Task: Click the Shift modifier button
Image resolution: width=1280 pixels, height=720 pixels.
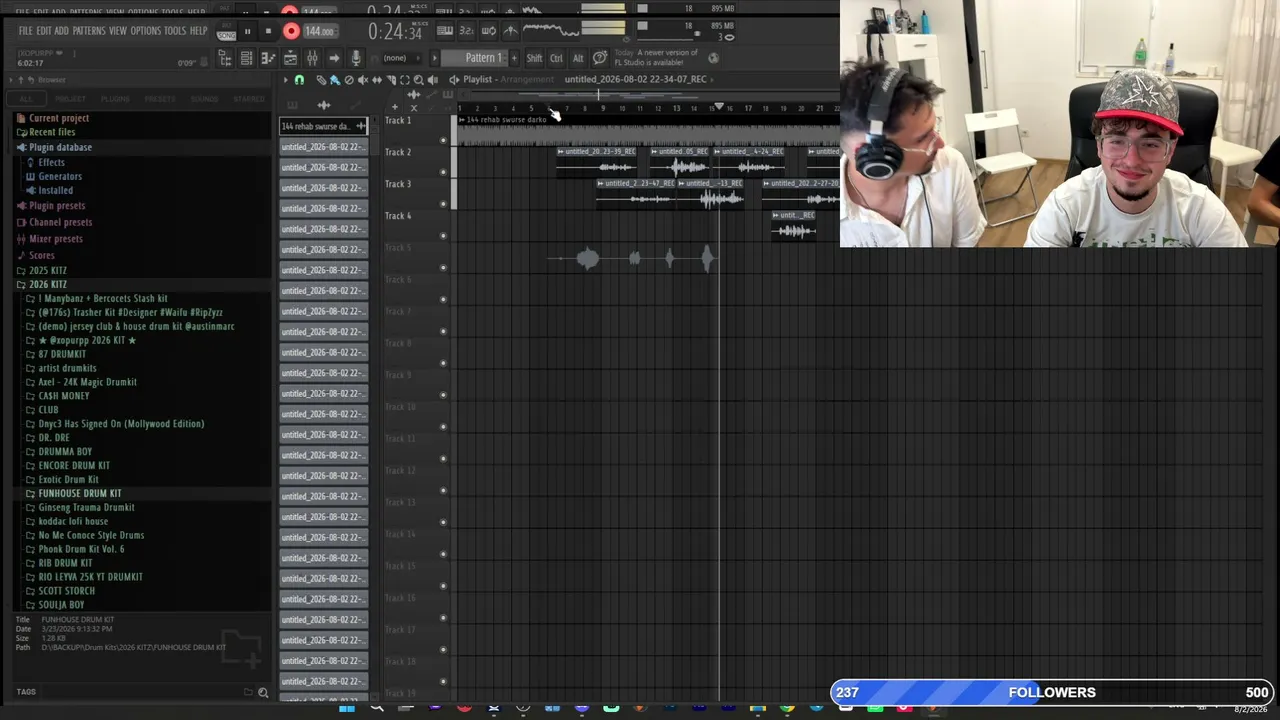Action: coord(534,58)
